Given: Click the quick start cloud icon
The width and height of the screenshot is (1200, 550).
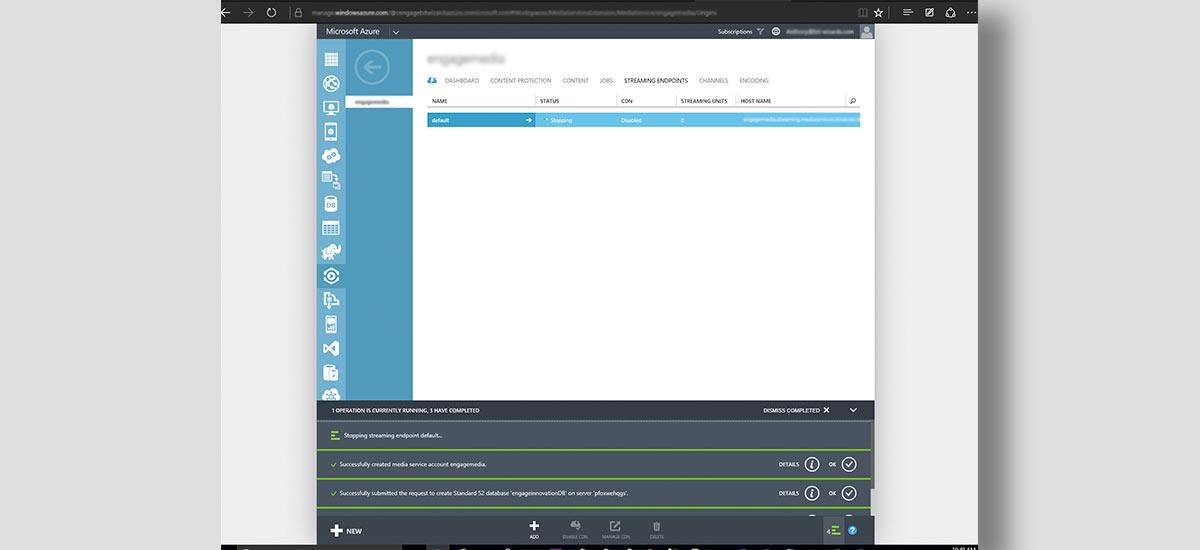Looking at the screenshot, I should click(x=432, y=80).
